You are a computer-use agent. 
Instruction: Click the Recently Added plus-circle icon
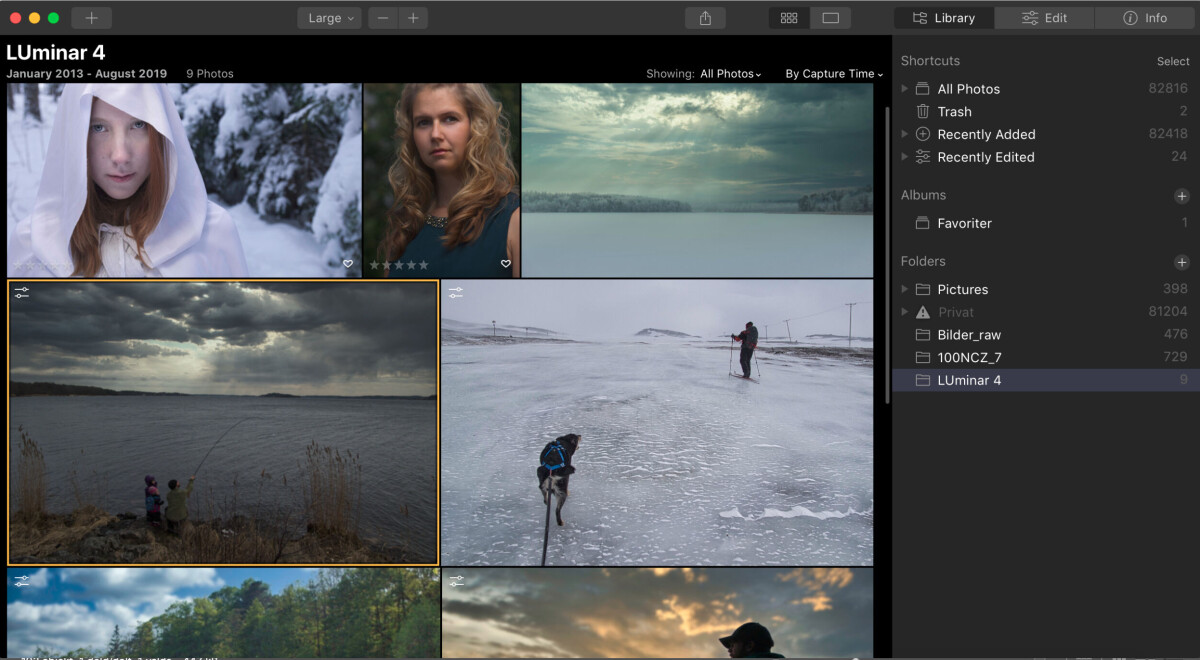[923, 134]
